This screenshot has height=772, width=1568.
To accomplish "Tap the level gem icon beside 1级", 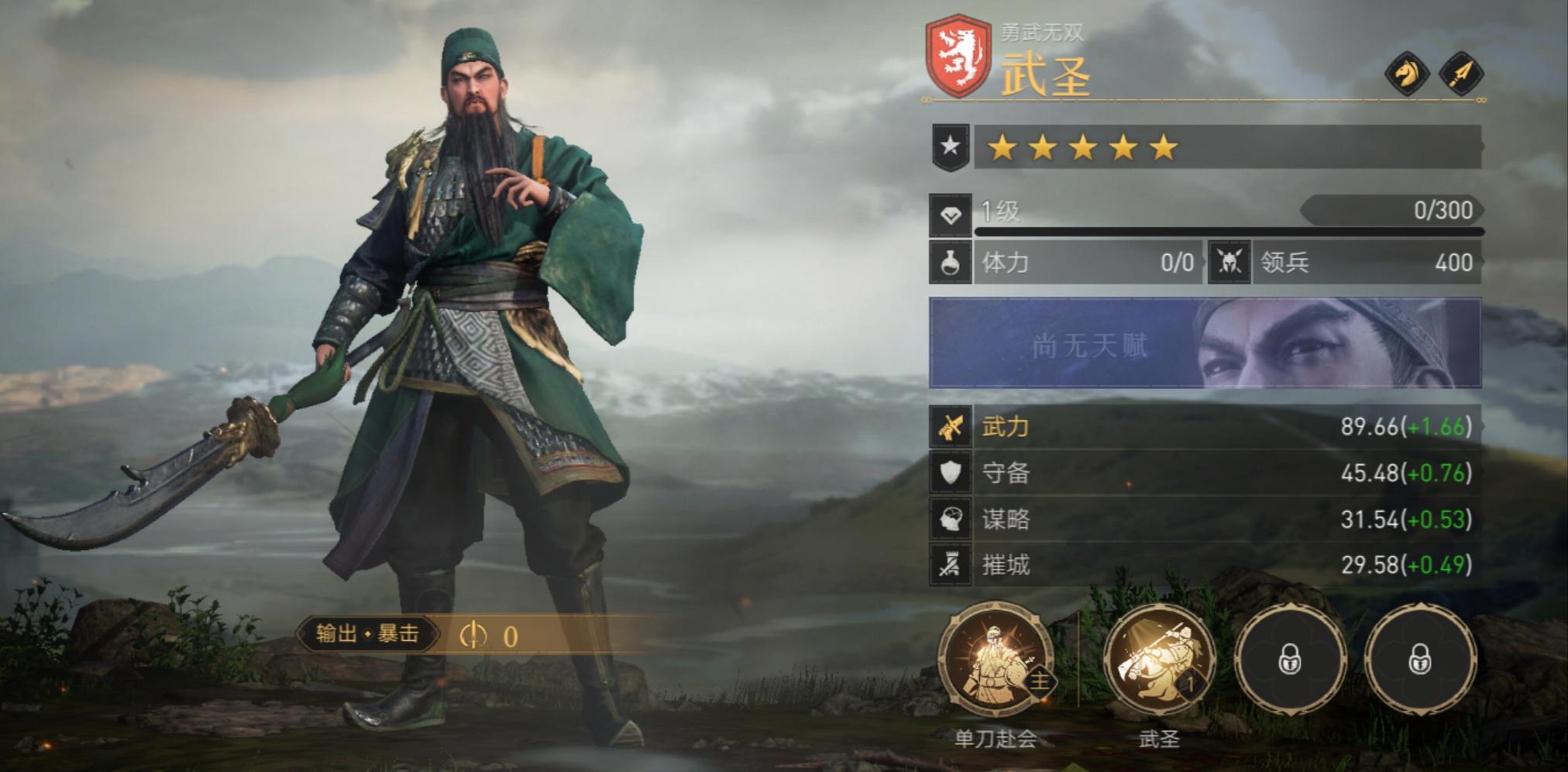I will [951, 215].
